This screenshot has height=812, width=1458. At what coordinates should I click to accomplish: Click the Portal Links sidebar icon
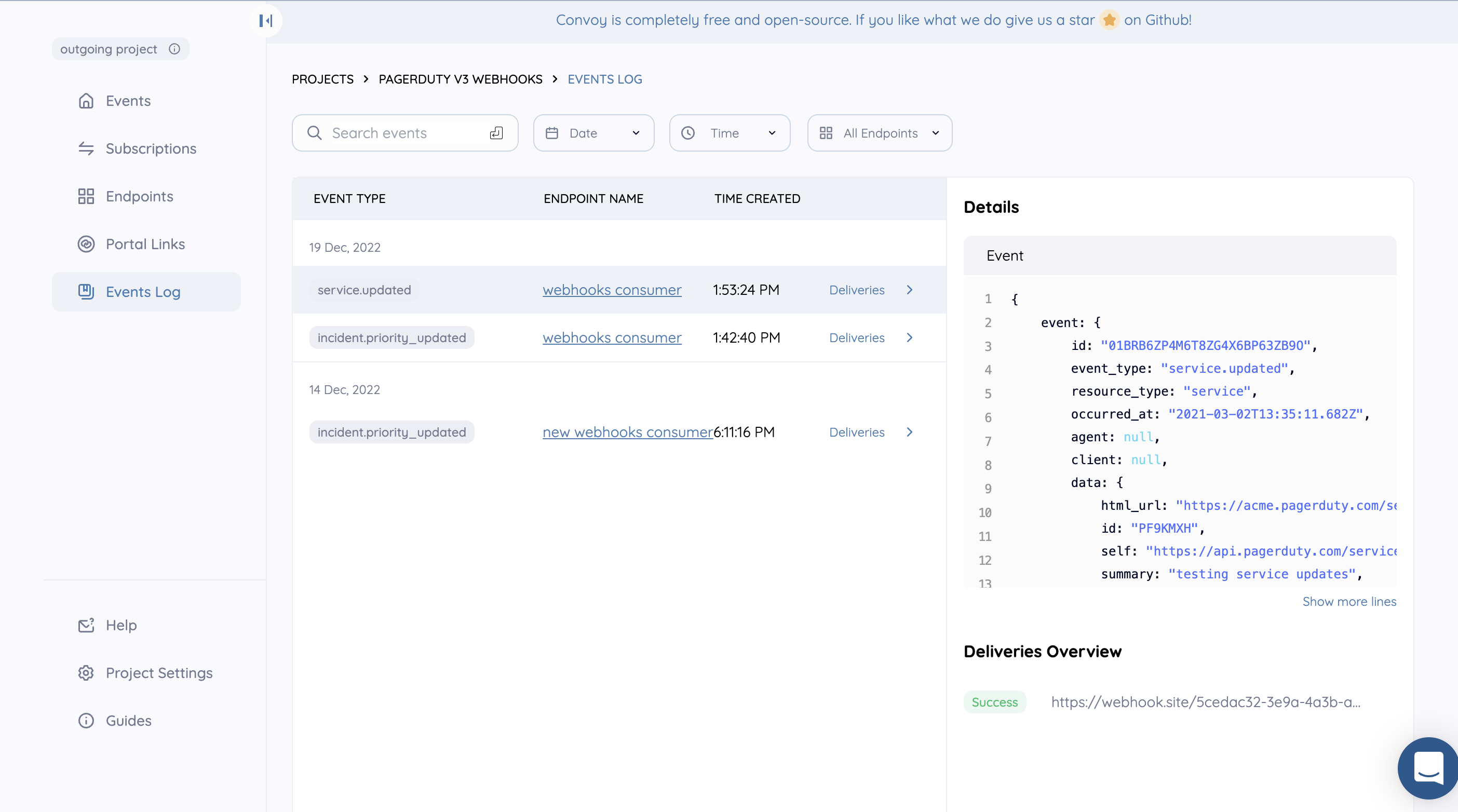(86, 244)
